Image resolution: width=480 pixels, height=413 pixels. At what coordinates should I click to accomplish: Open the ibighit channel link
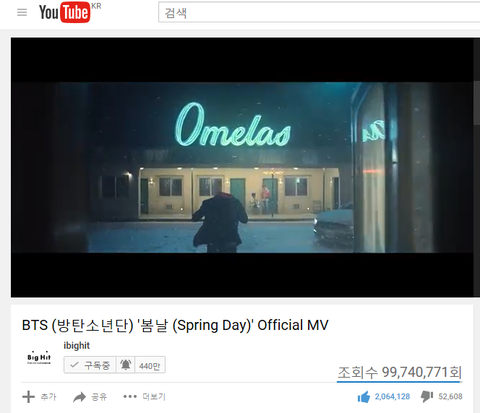77,346
